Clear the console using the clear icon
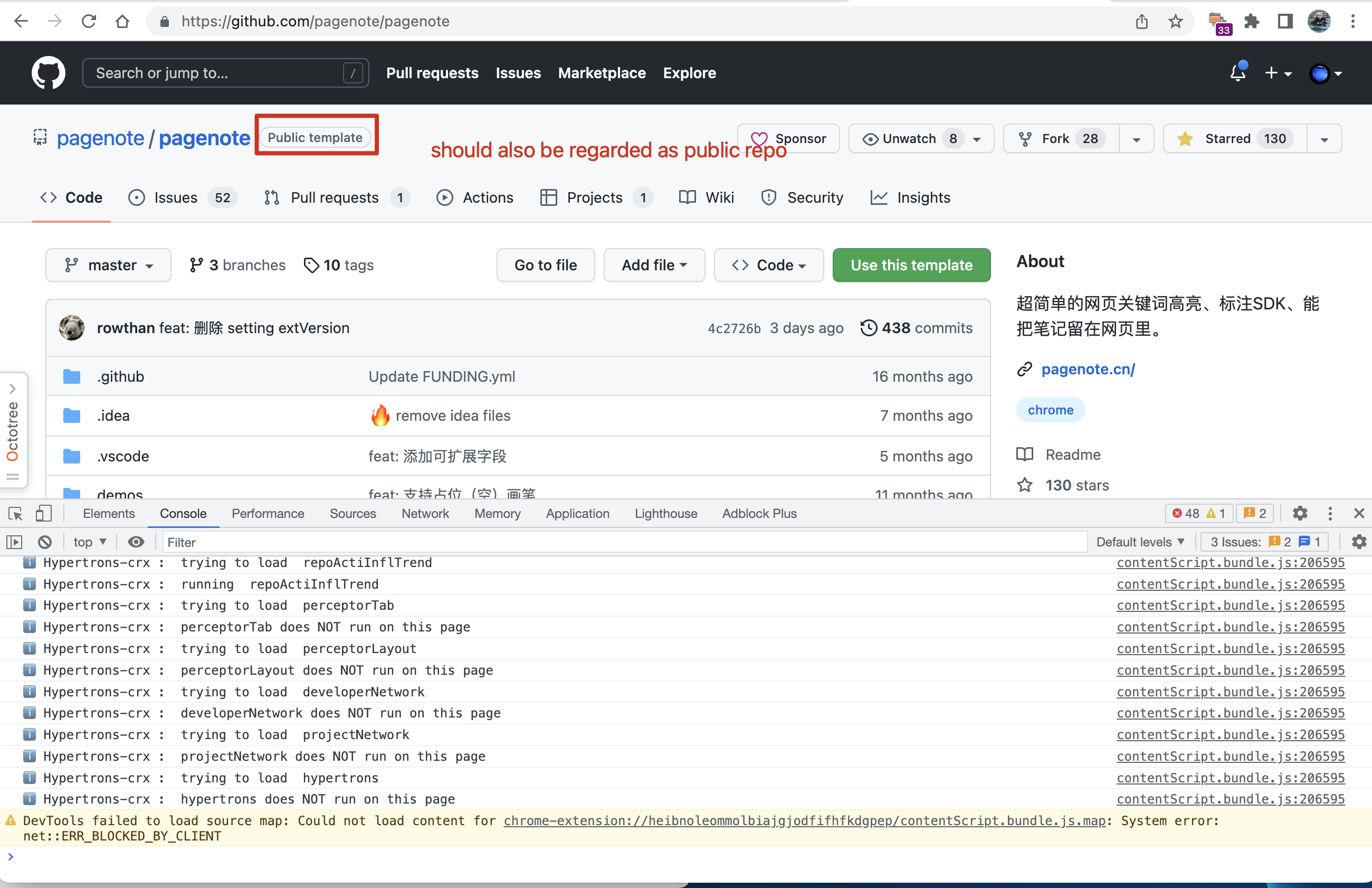 coord(44,542)
